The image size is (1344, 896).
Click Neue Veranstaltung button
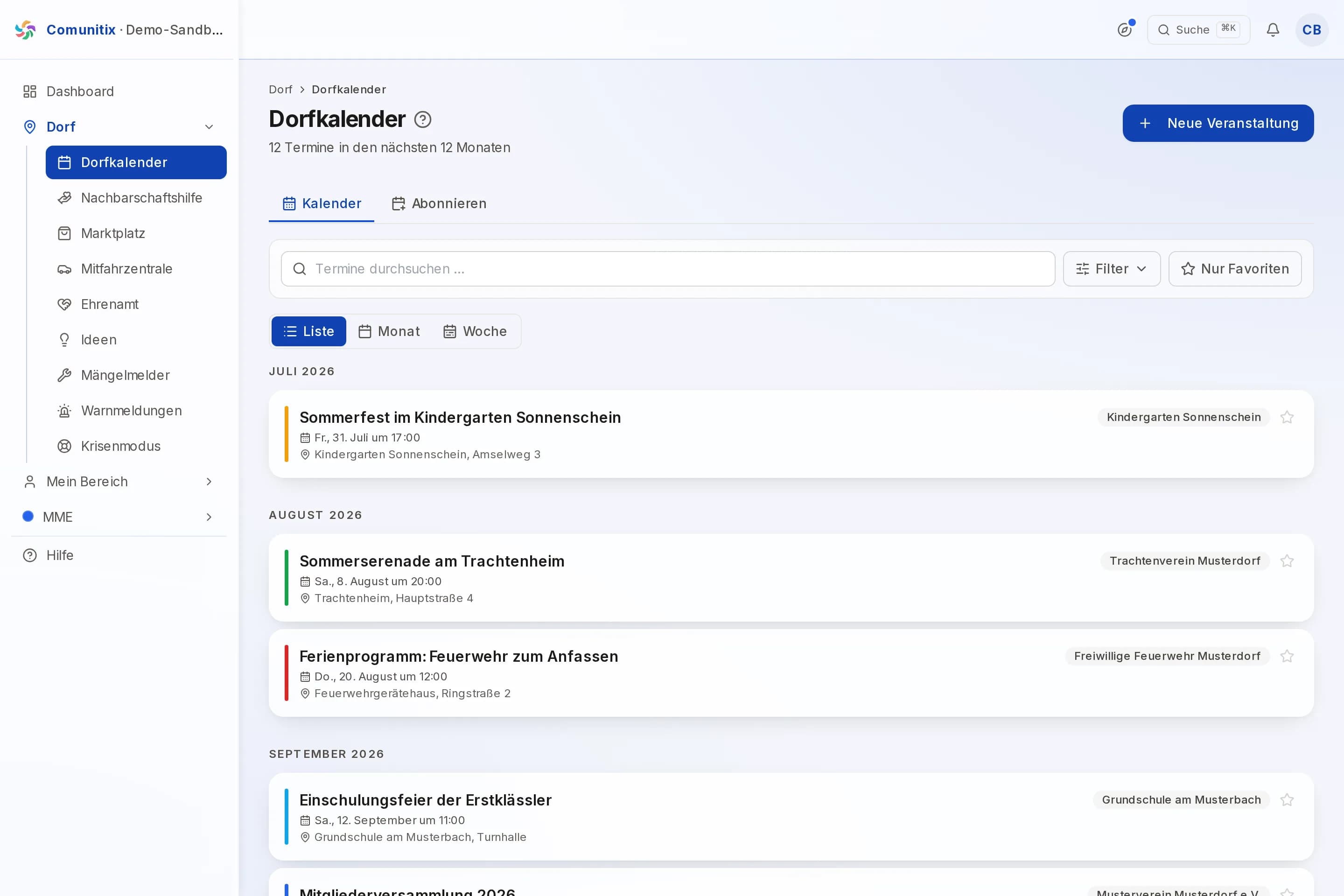1218,123
